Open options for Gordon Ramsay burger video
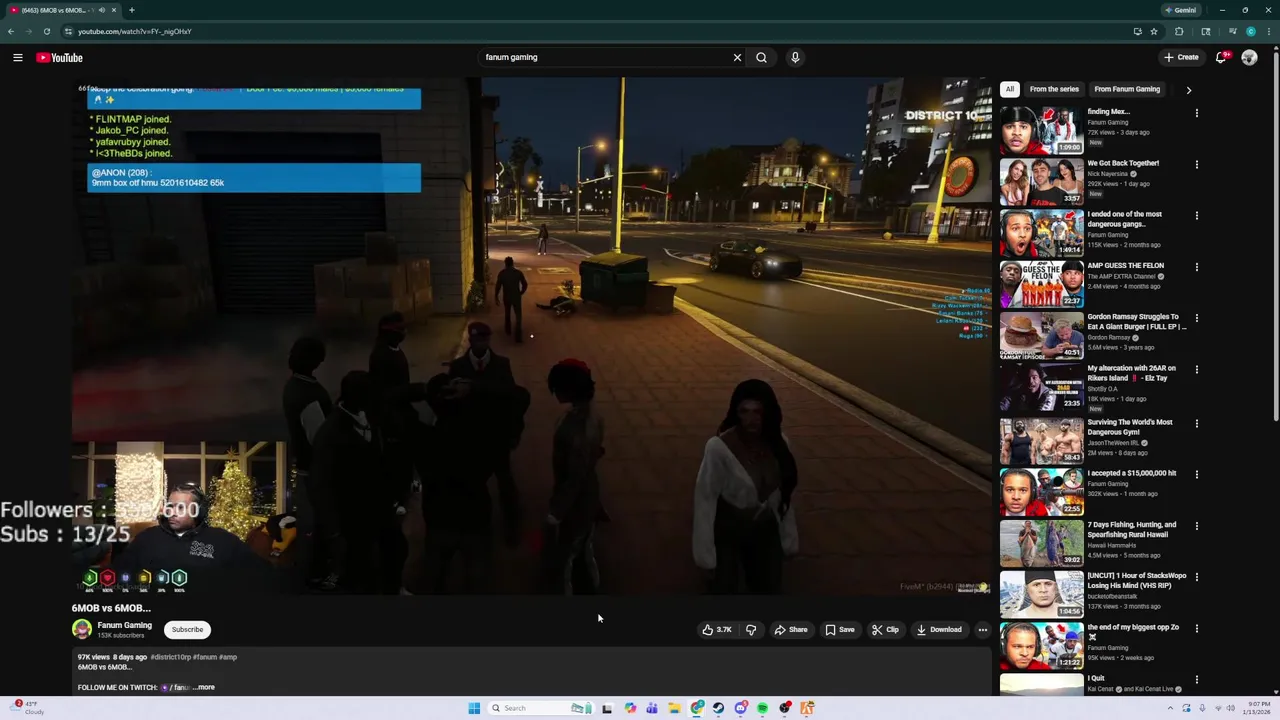 coord(1196,318)
